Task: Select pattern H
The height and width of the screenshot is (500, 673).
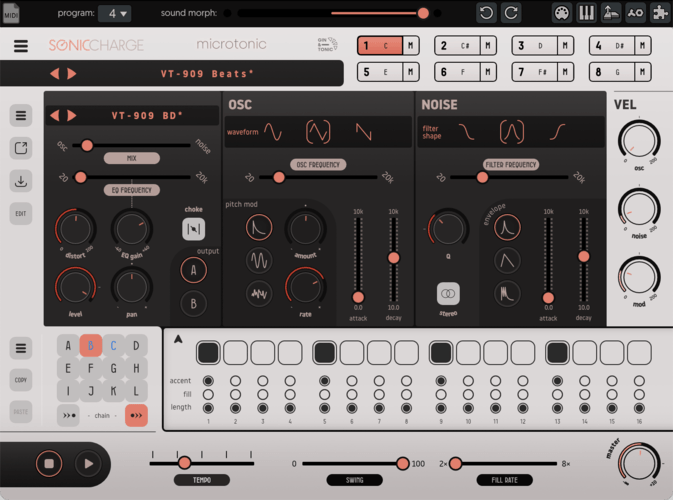Action: [136, 368]
